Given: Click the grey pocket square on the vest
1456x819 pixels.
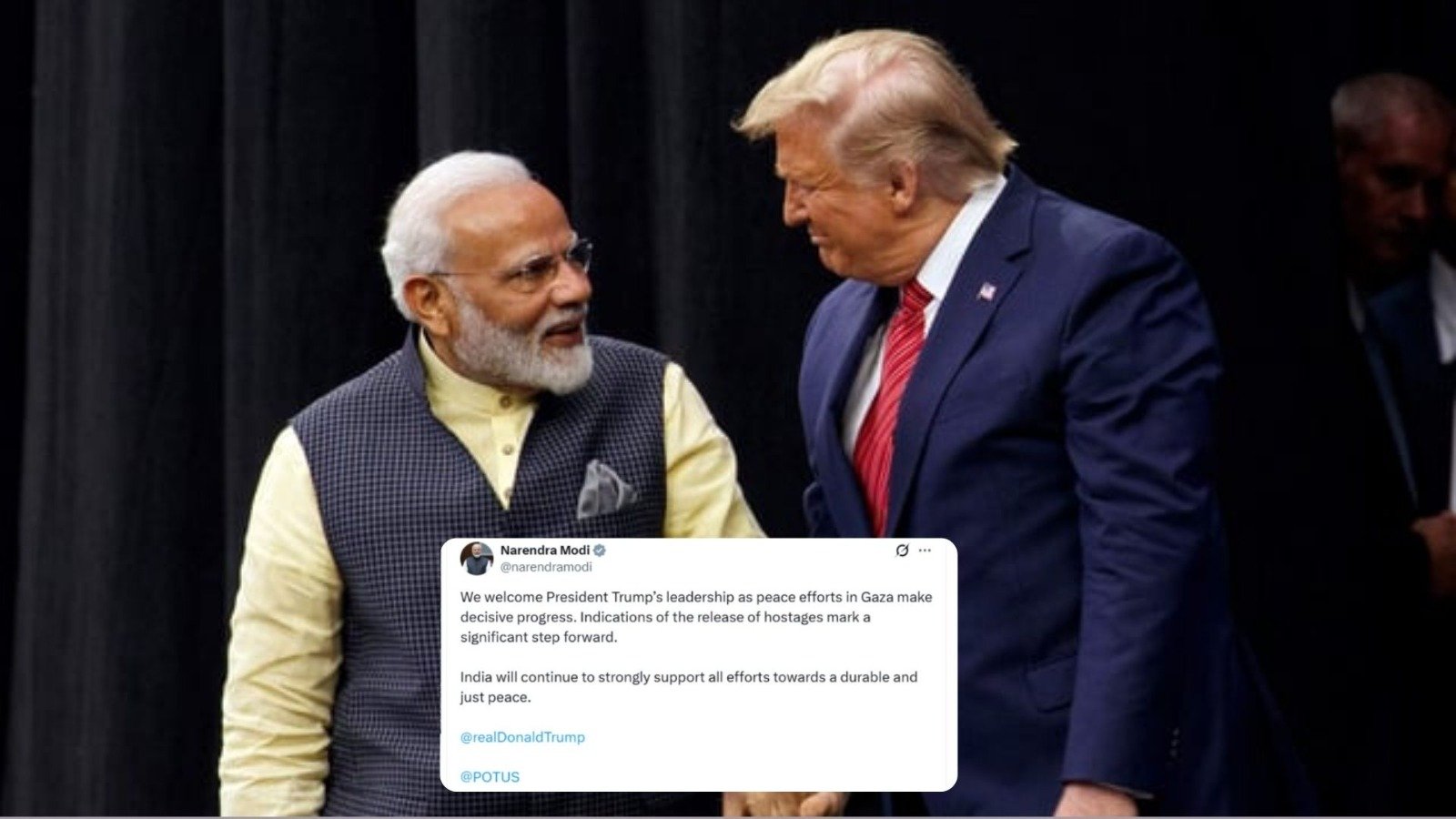Looking at the screenshot, I should [x=605, y=489].
